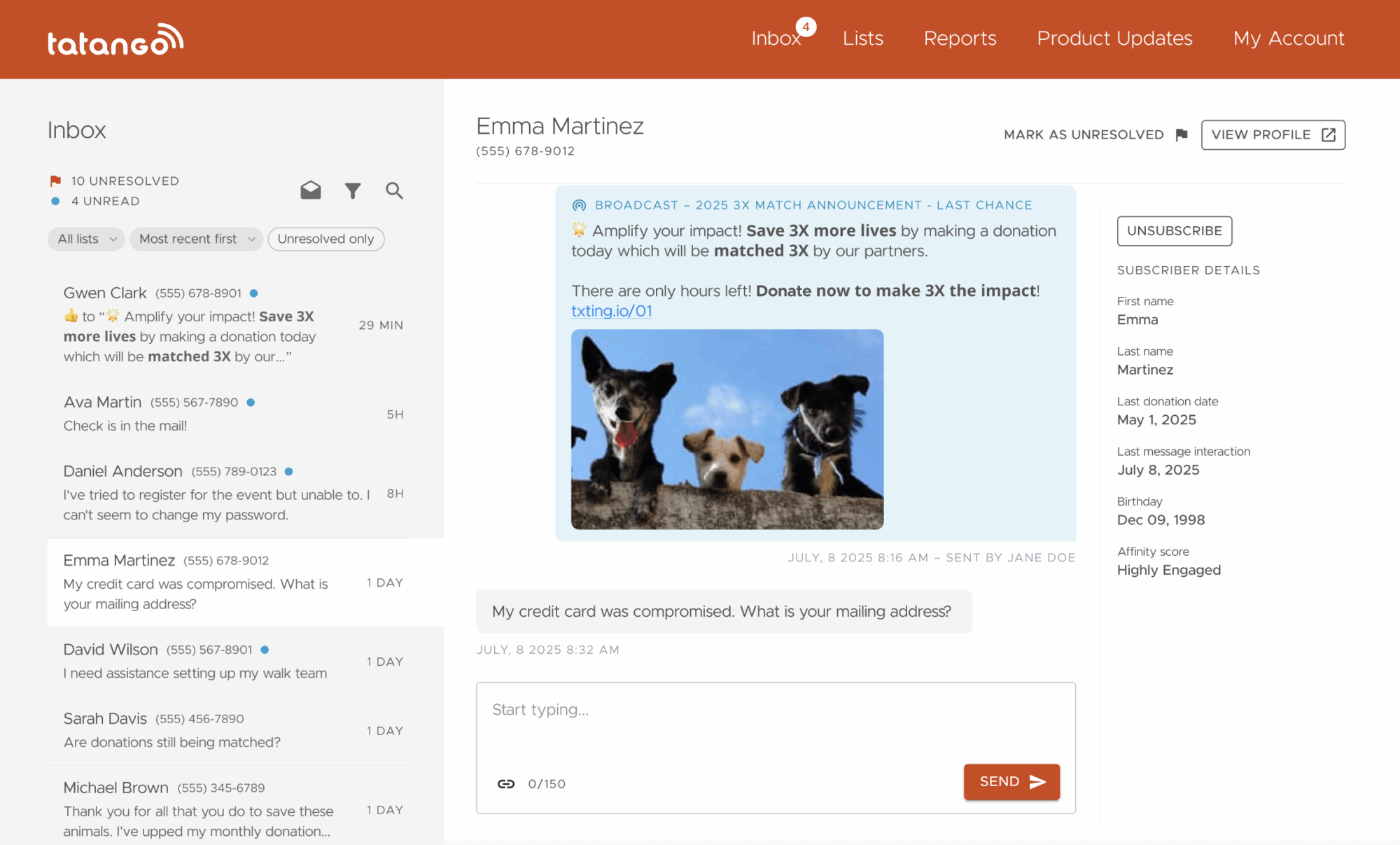Click the flag icon beside Mark as Unresolved
This screenshot has height=845, width=1400.
tap(1182, 134)
